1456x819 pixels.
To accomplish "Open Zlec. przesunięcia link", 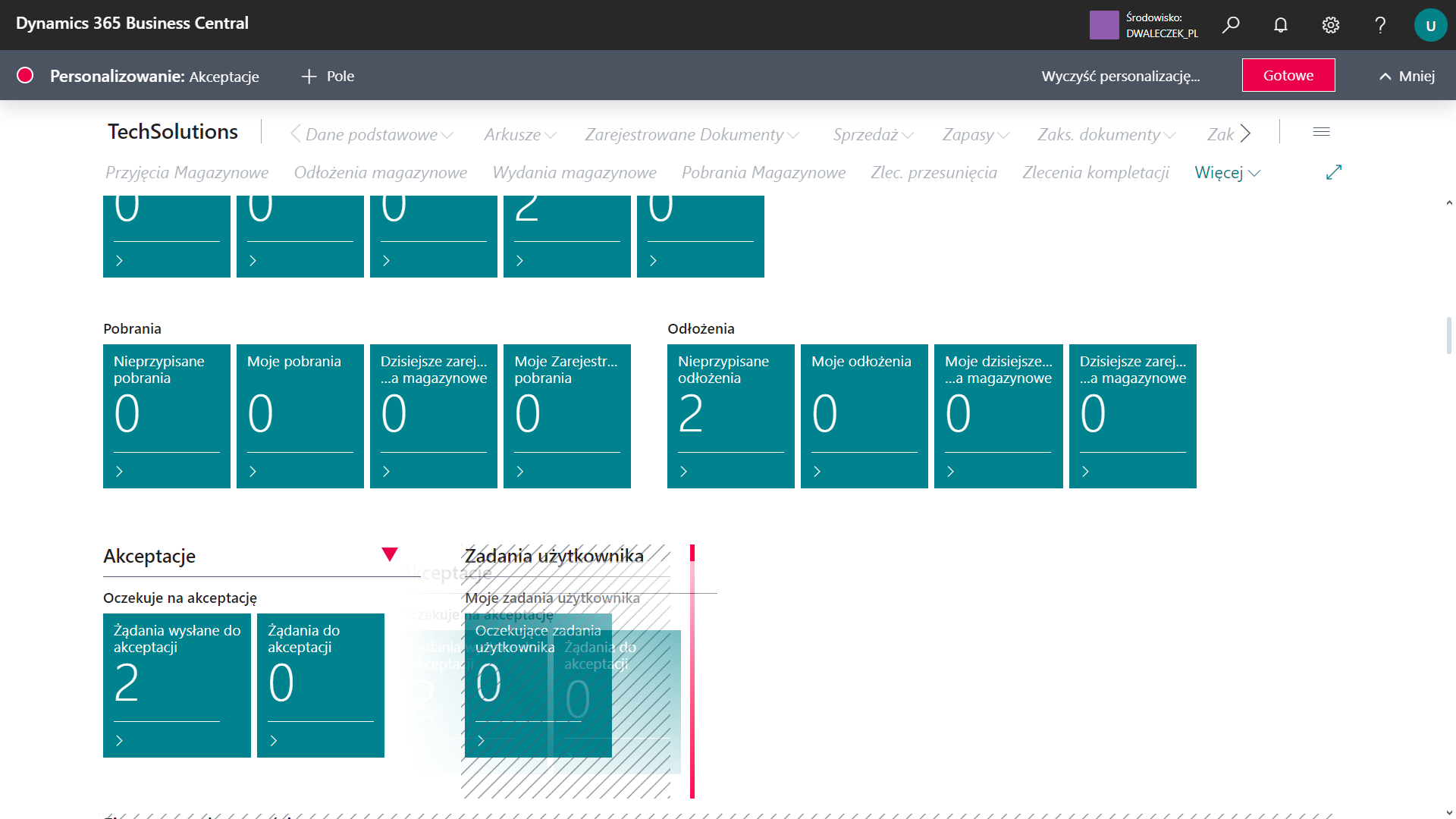I will [x=934, y=173].
